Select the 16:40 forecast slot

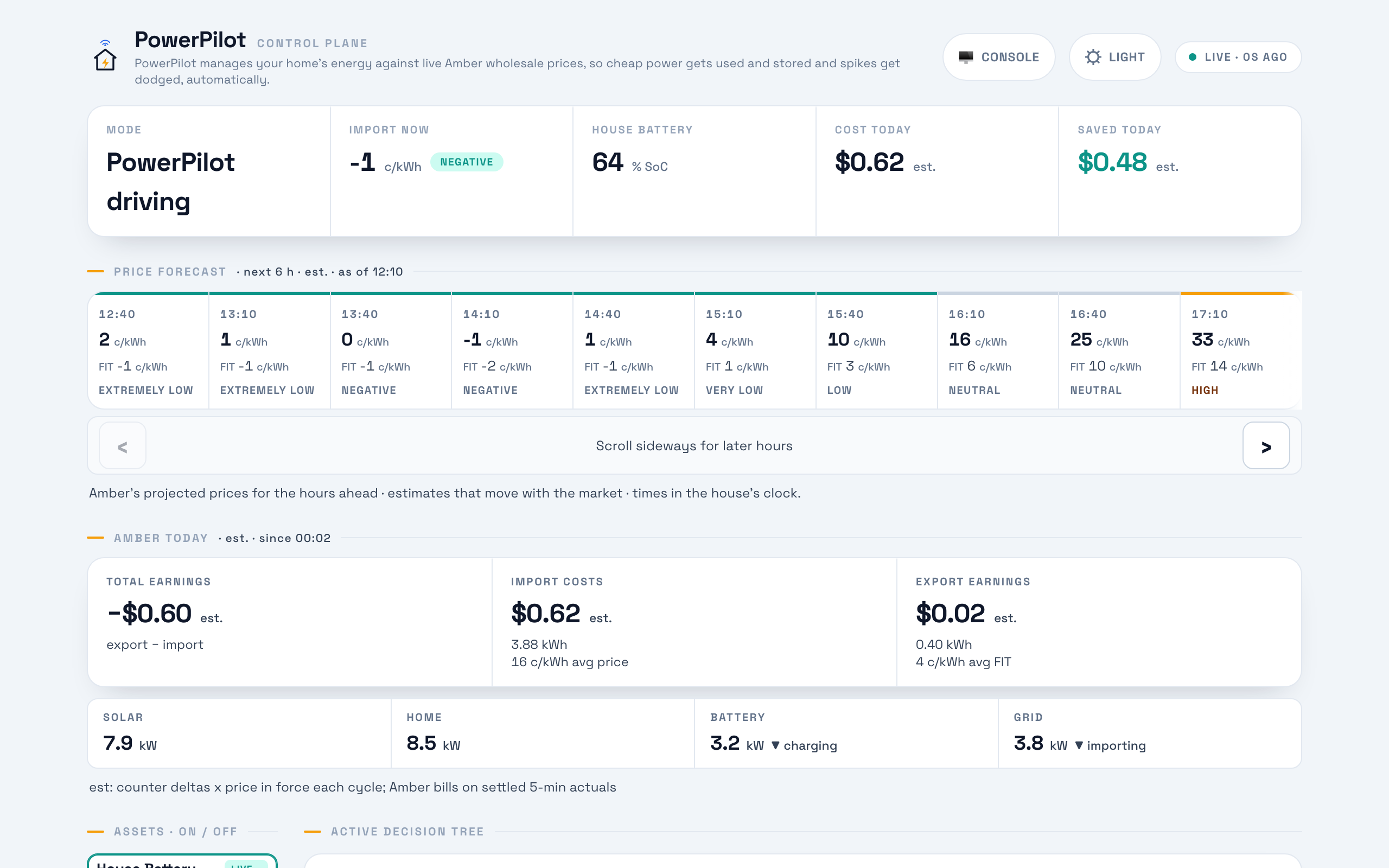1119,351
